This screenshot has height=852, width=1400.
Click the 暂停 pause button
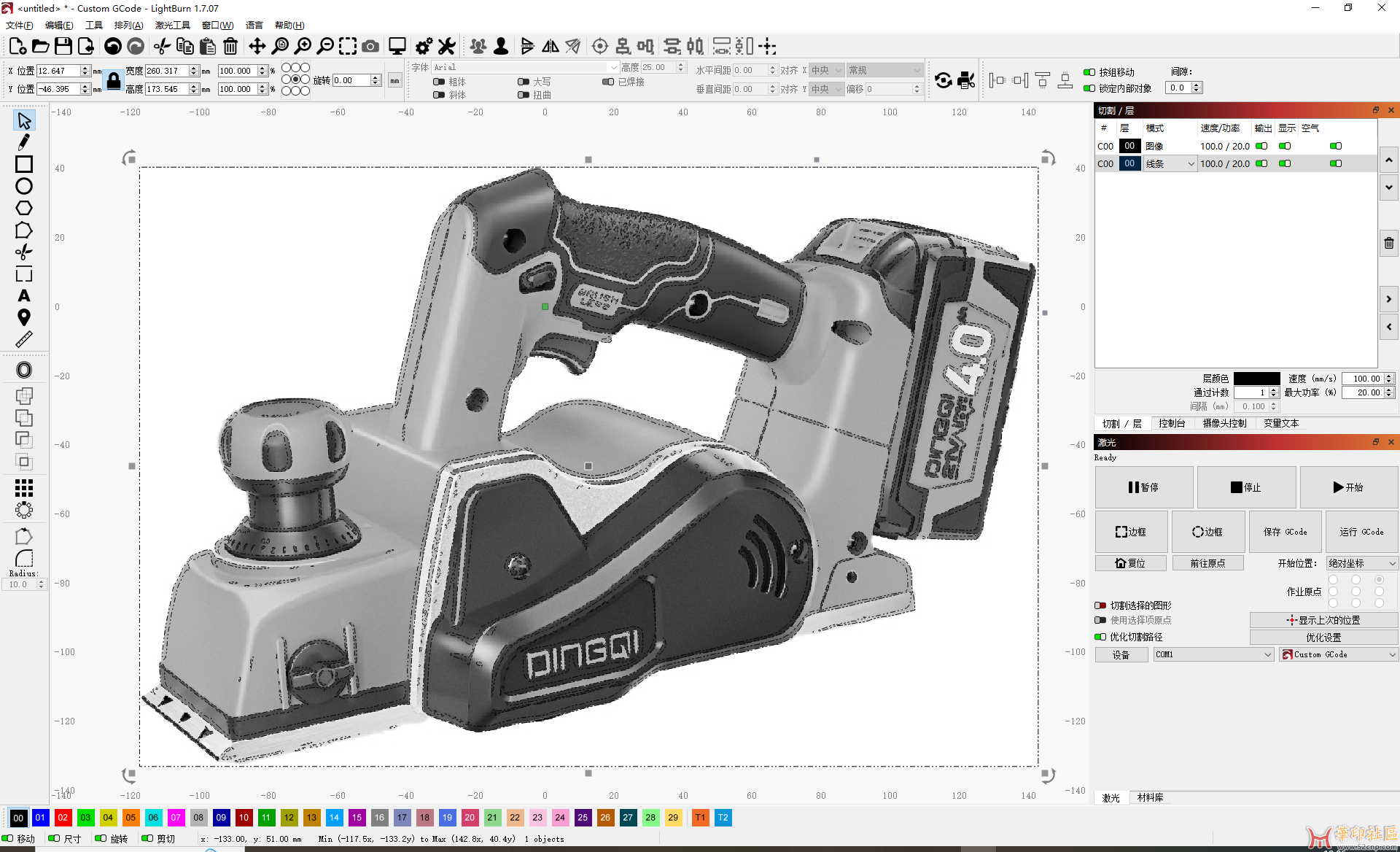pyautogui.click(x=1144, y=487)
